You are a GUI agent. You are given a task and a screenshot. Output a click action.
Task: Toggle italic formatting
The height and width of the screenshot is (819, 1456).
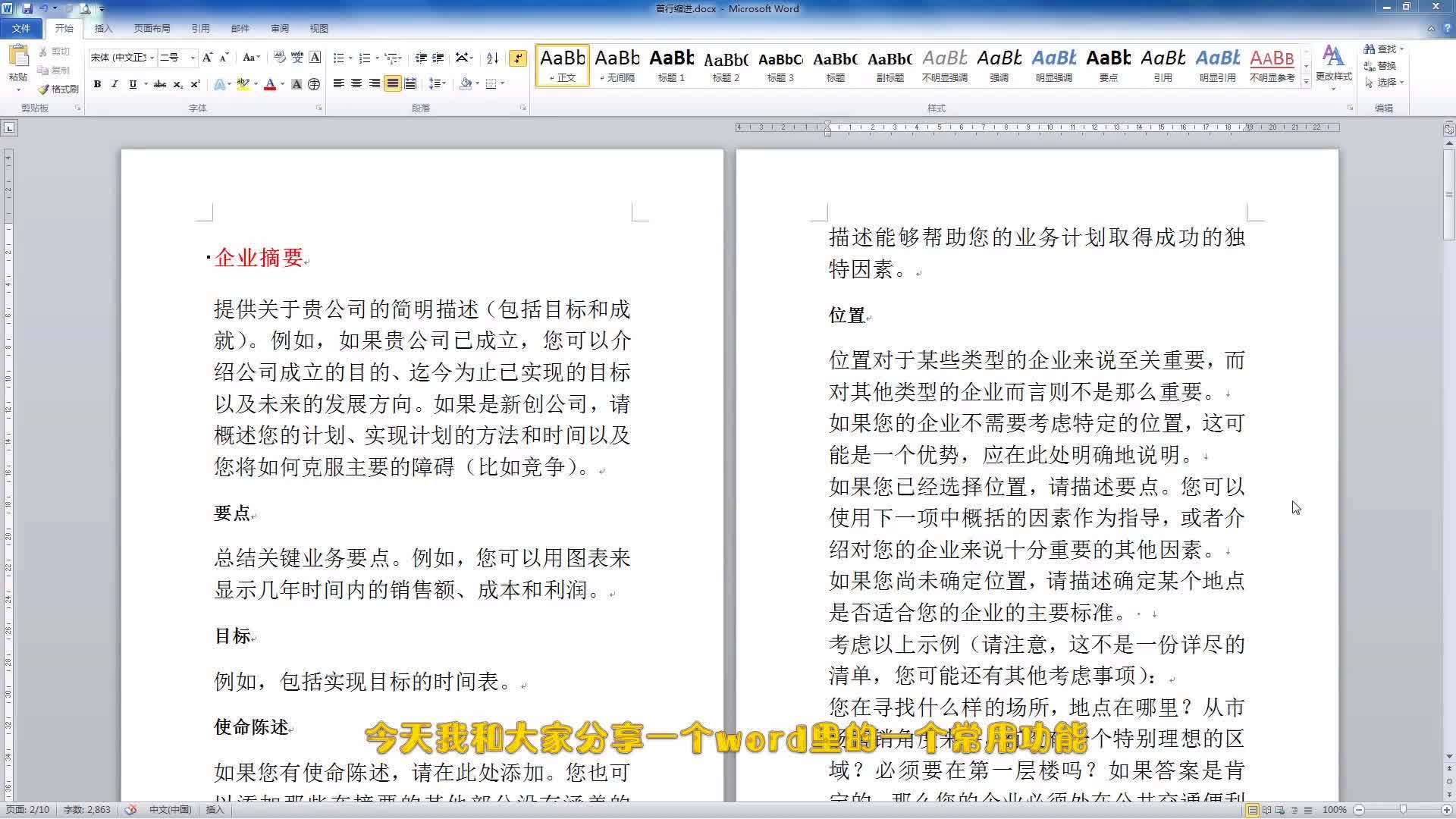tap(114, 84)
